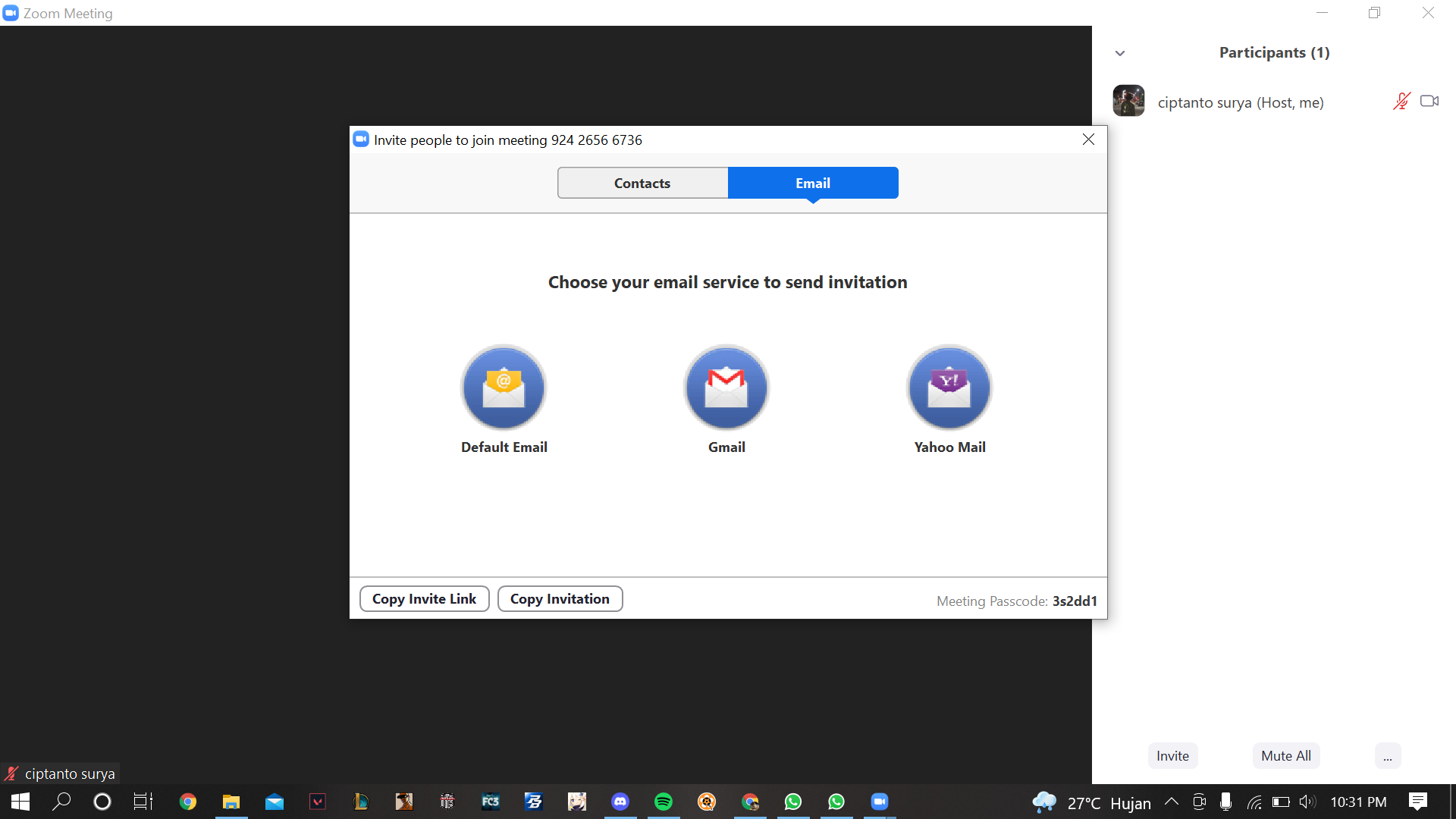Open weather widget 27°C Hujan

(x=1092, y=802)
